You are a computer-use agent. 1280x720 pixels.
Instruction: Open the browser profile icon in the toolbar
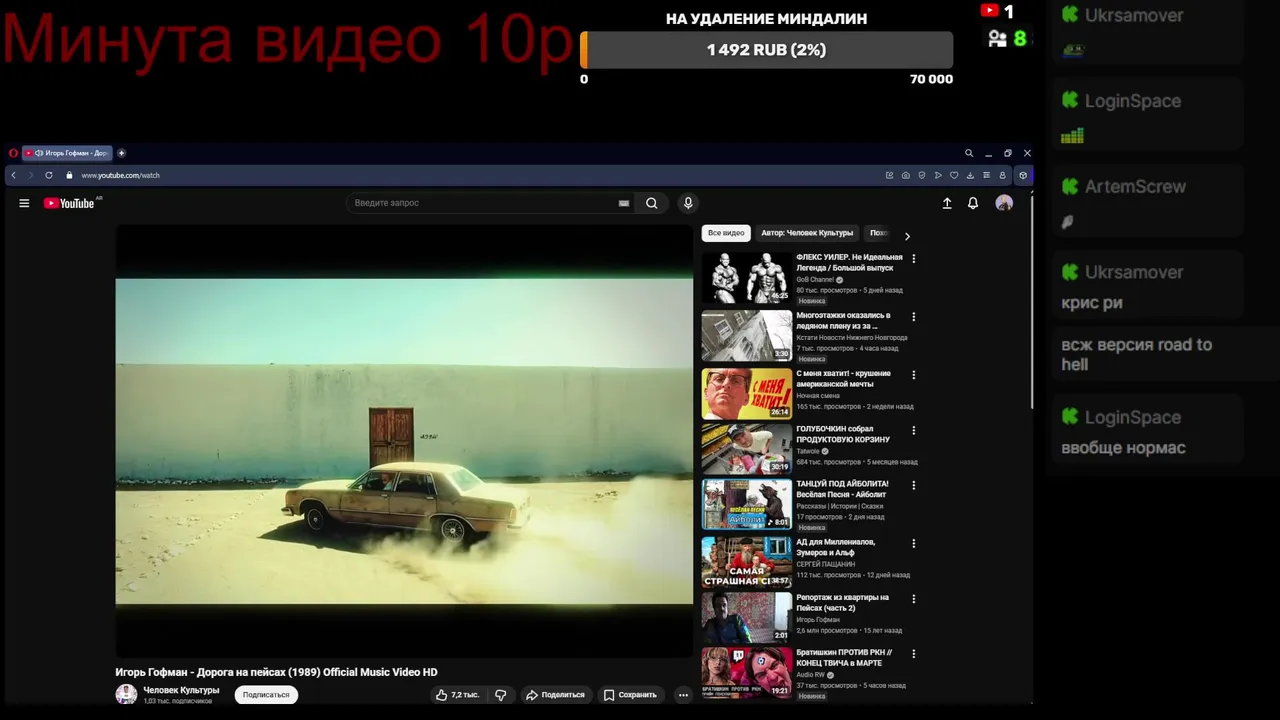coord(1002,175)
